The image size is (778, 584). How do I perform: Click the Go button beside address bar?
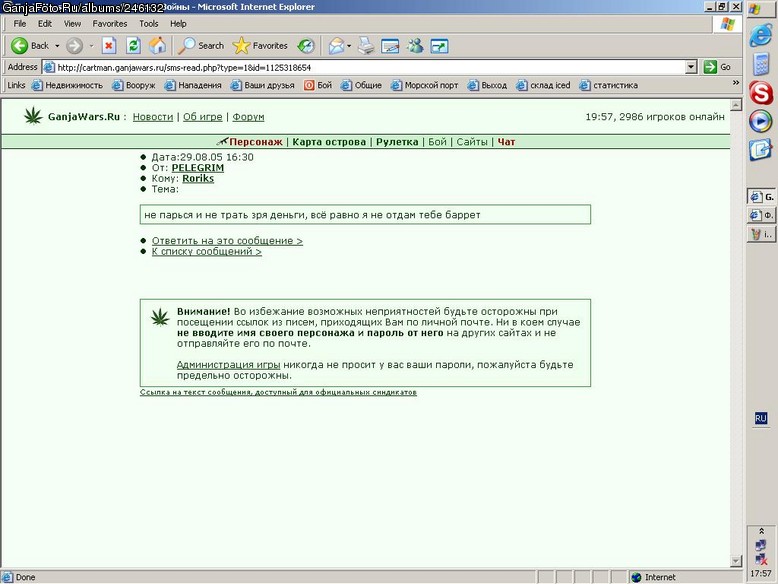(717, 67)
